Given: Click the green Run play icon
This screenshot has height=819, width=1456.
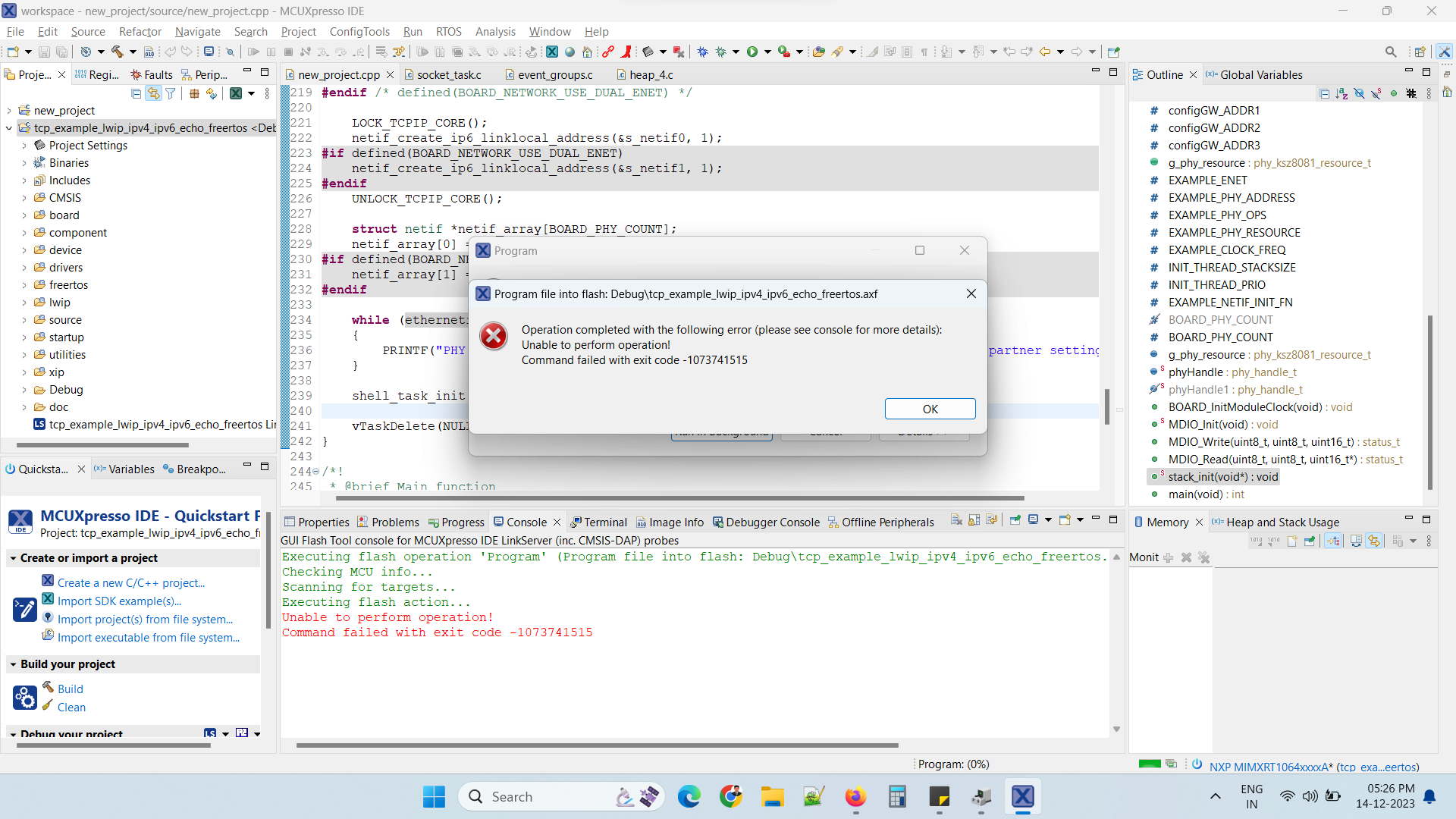Looking at the screenshot, I should (752, 52).
